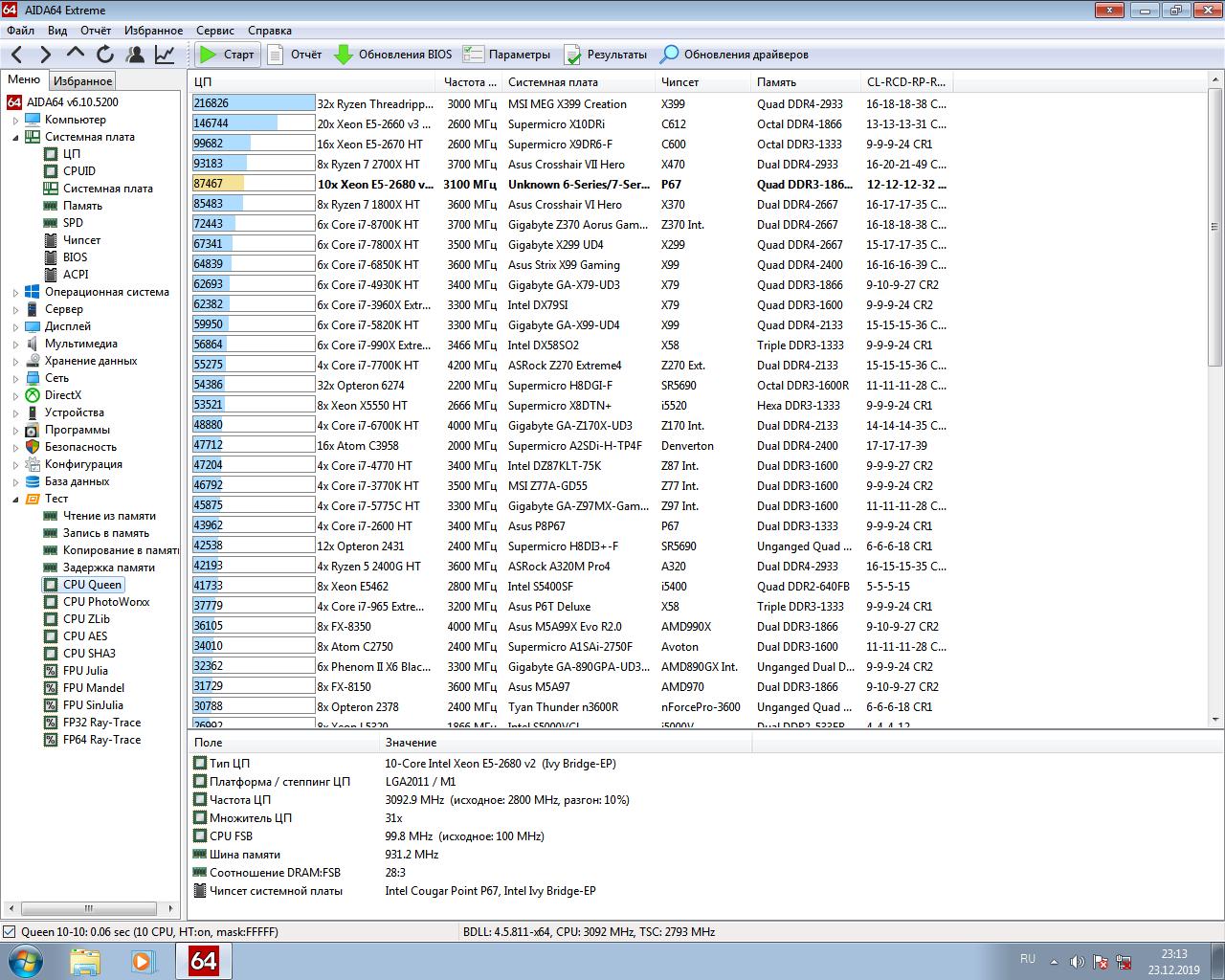
Task: Expand the Сеть tree node
Action: pos(15,378)
